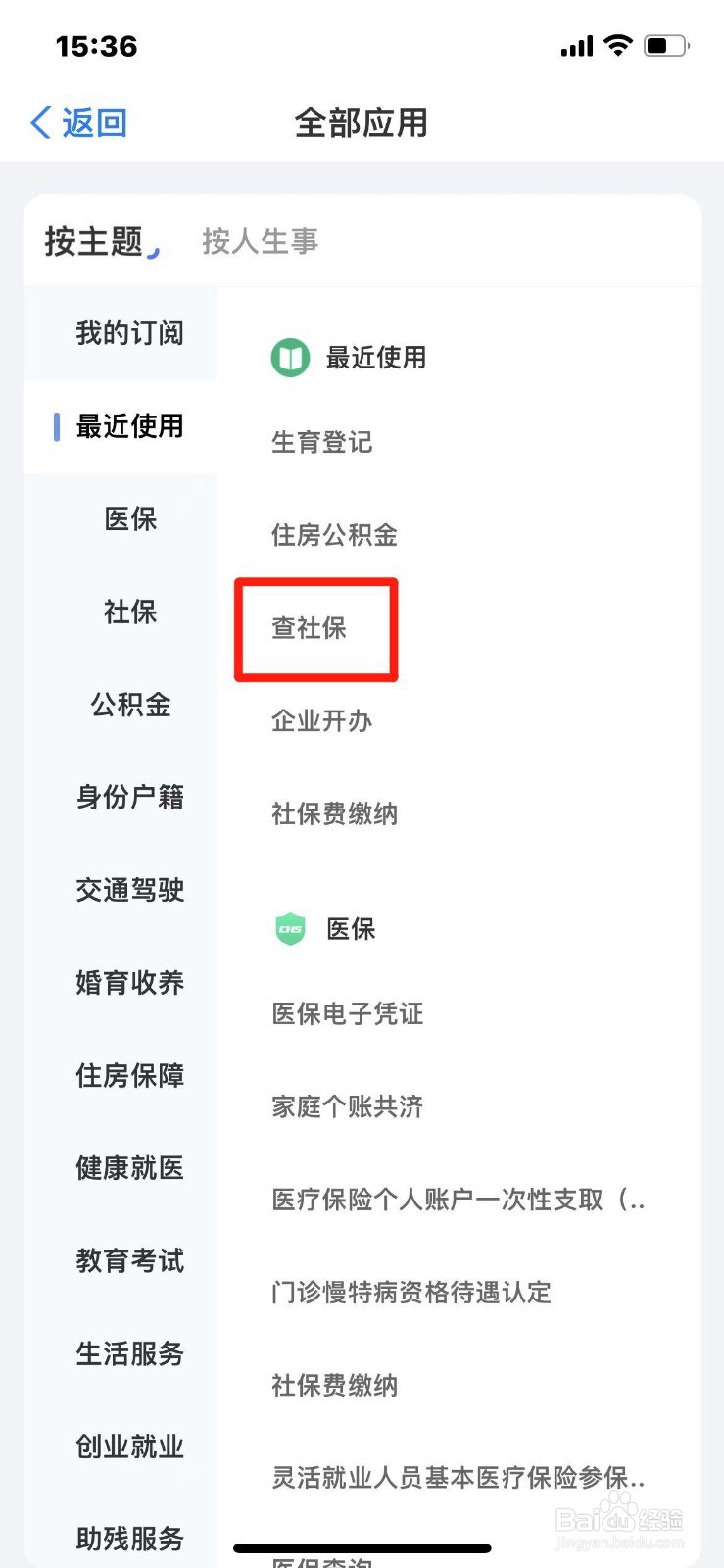
Task: Open 企业开办 service
Action: point(321,721)
